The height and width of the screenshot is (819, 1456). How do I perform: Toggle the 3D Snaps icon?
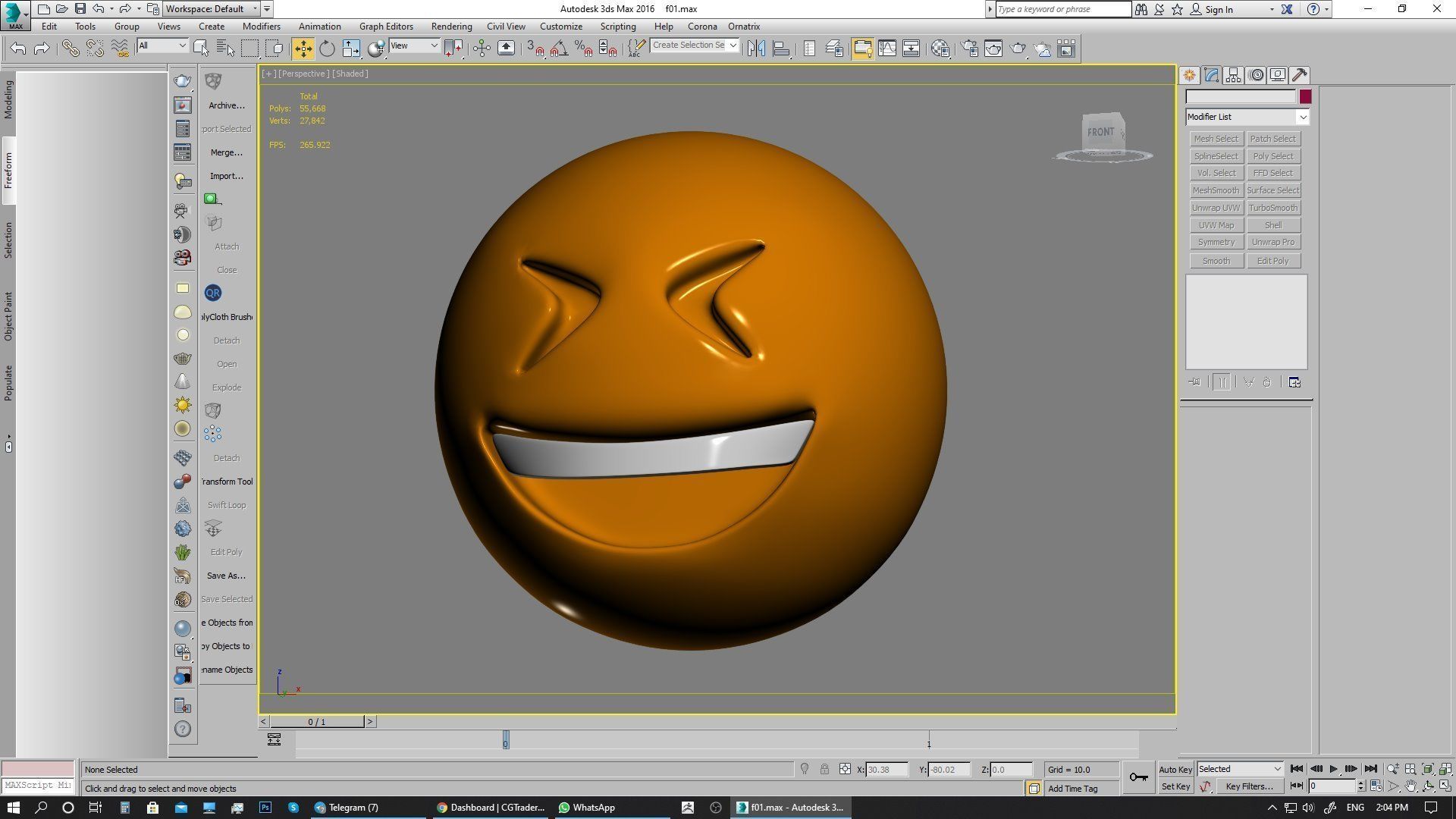(535, 49)
